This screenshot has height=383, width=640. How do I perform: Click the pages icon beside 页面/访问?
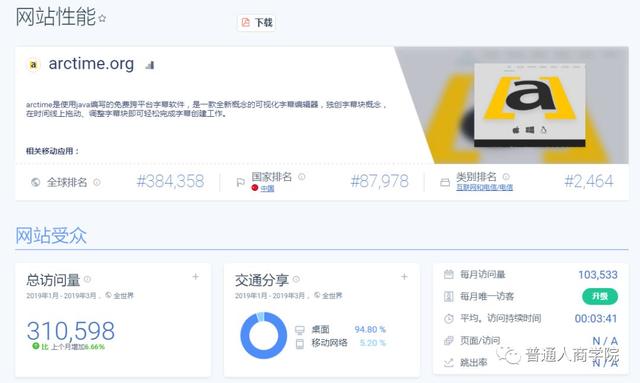(x=449, y=341)
